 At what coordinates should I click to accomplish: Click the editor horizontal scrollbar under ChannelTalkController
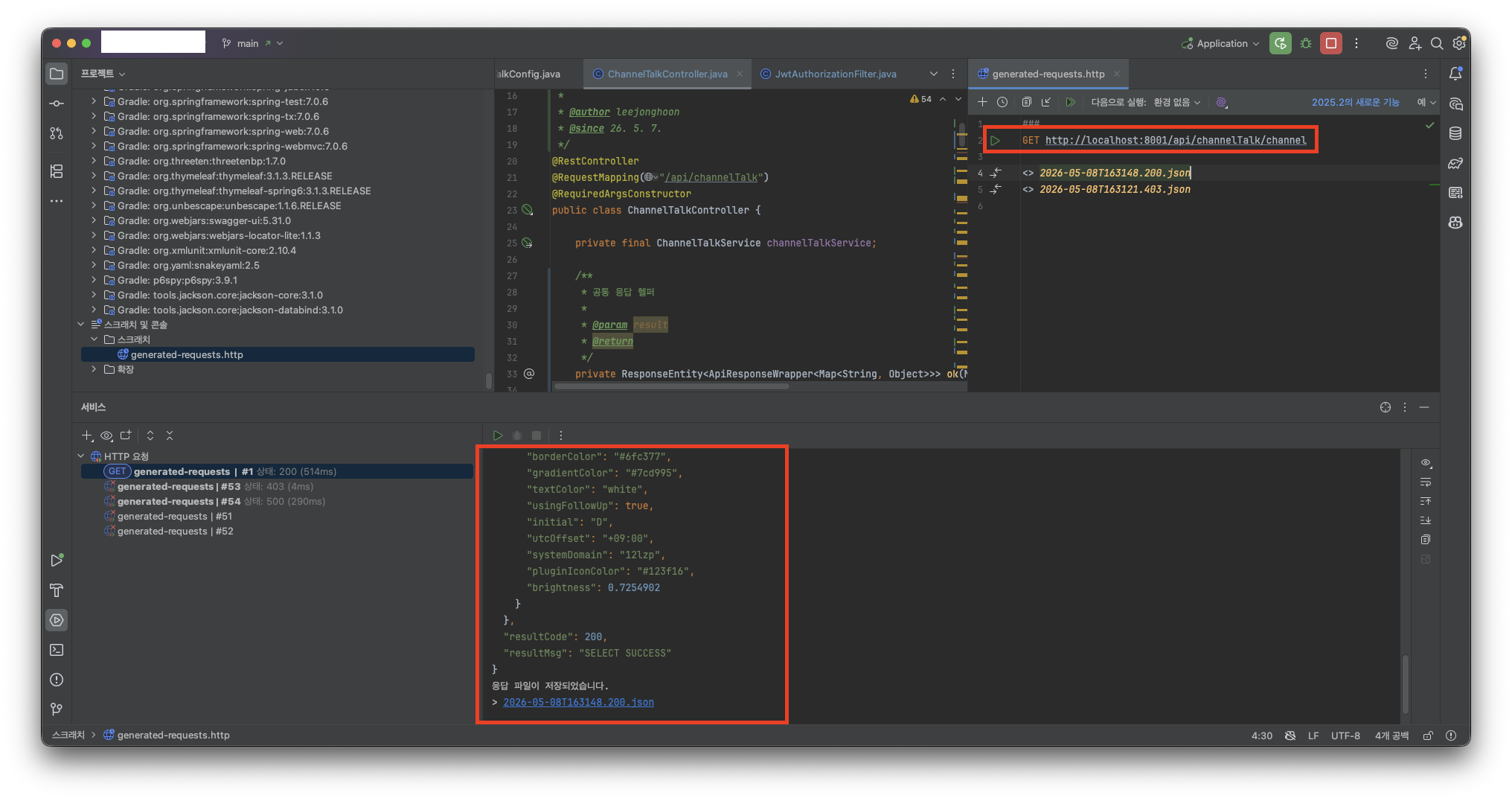pyautogui.click(x=672, y=386)
